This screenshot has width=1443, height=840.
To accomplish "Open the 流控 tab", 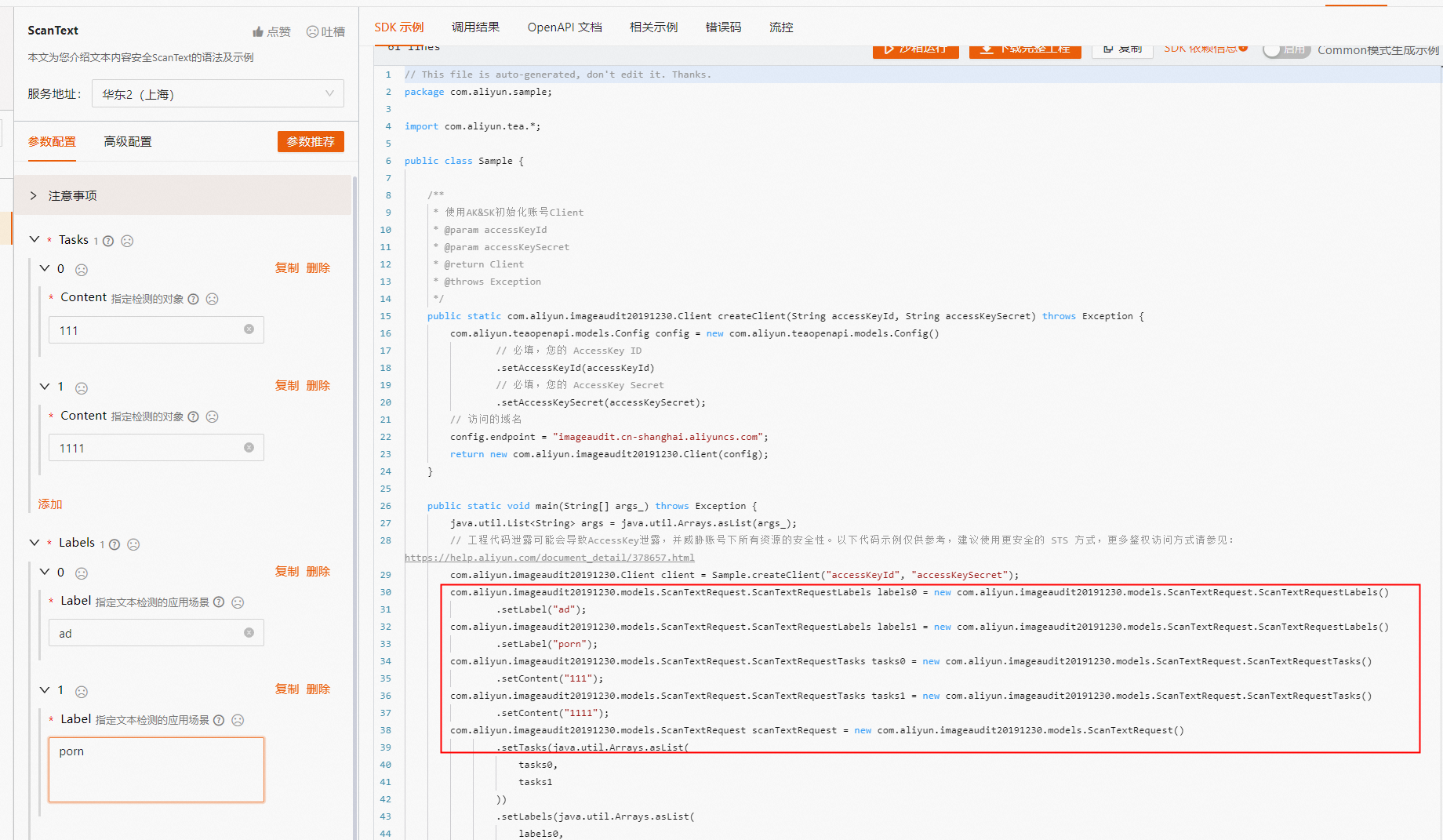I will (x=781, y=27).
